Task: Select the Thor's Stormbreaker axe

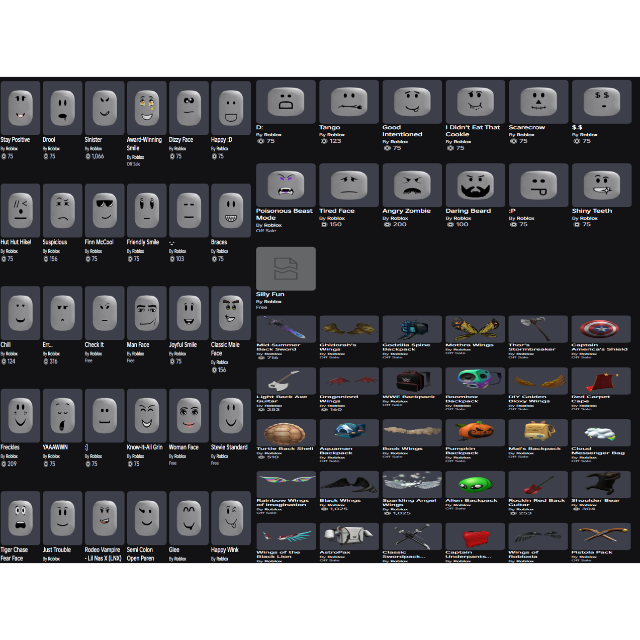Action: pos(536,329)
